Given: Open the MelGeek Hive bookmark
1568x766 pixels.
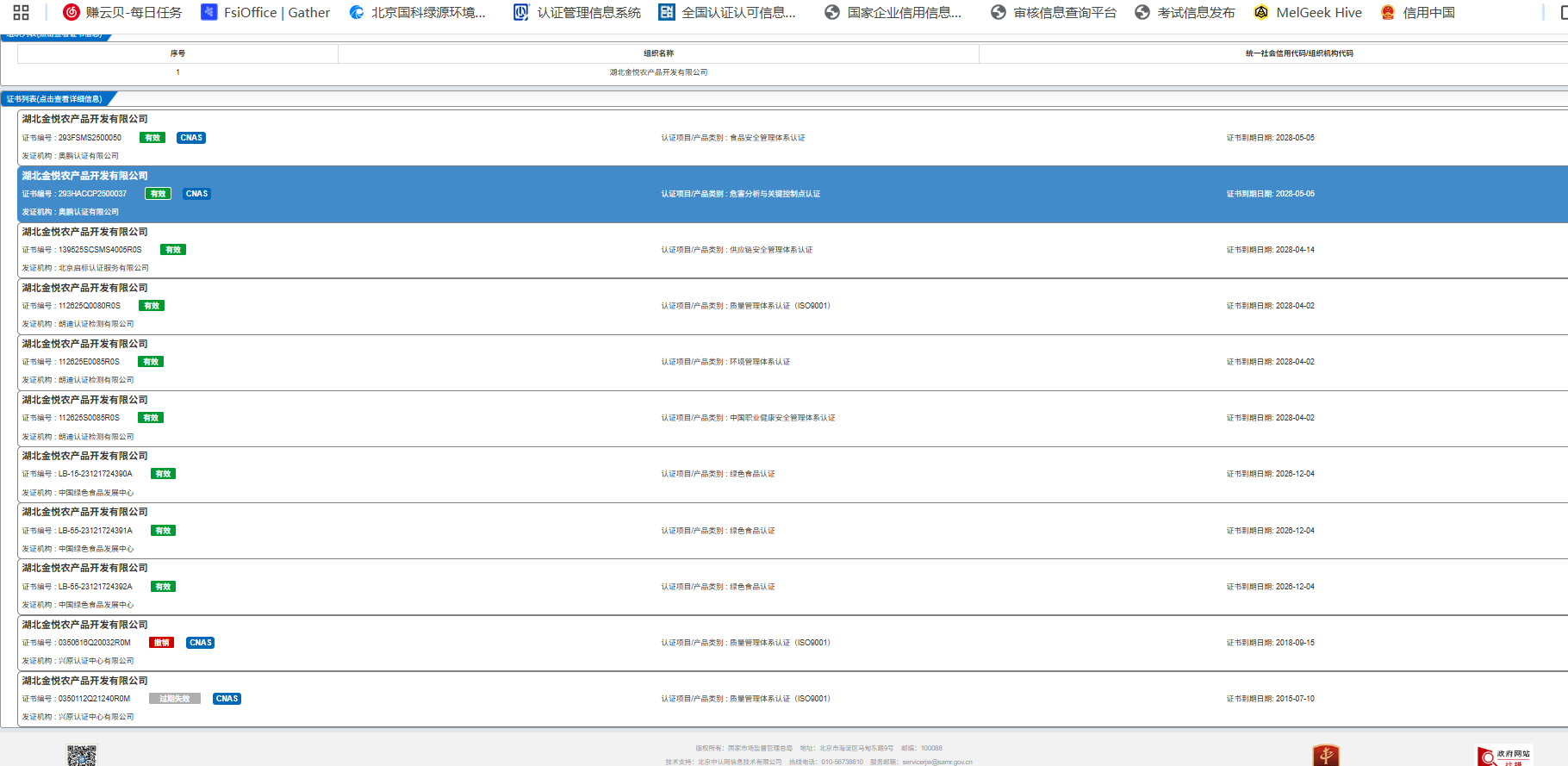Looking at the screenshot, I should pyautogui.click(x=1308, y=12).
